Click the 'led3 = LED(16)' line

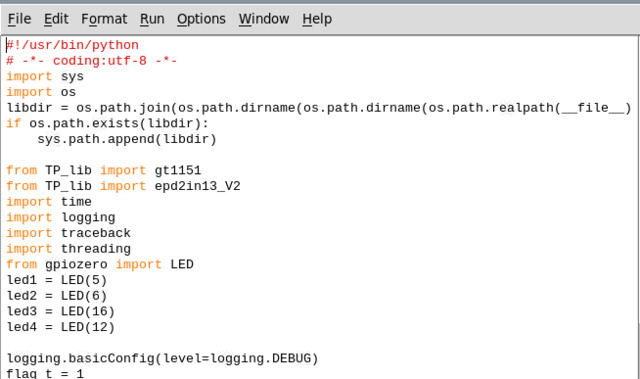click(x=61, y=311)
